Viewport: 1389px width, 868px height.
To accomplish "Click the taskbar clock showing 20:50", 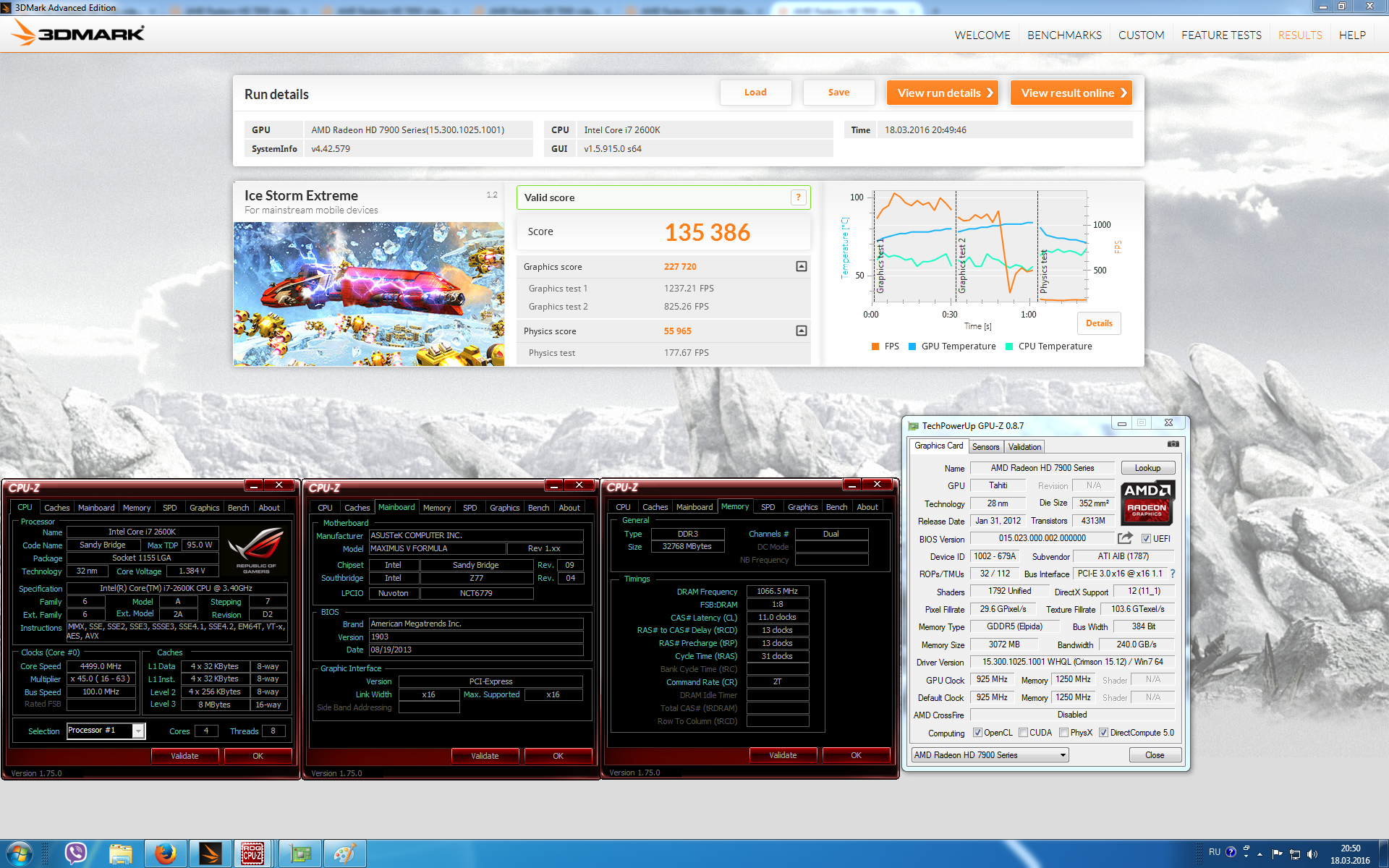I will (x=1350, y=854).
